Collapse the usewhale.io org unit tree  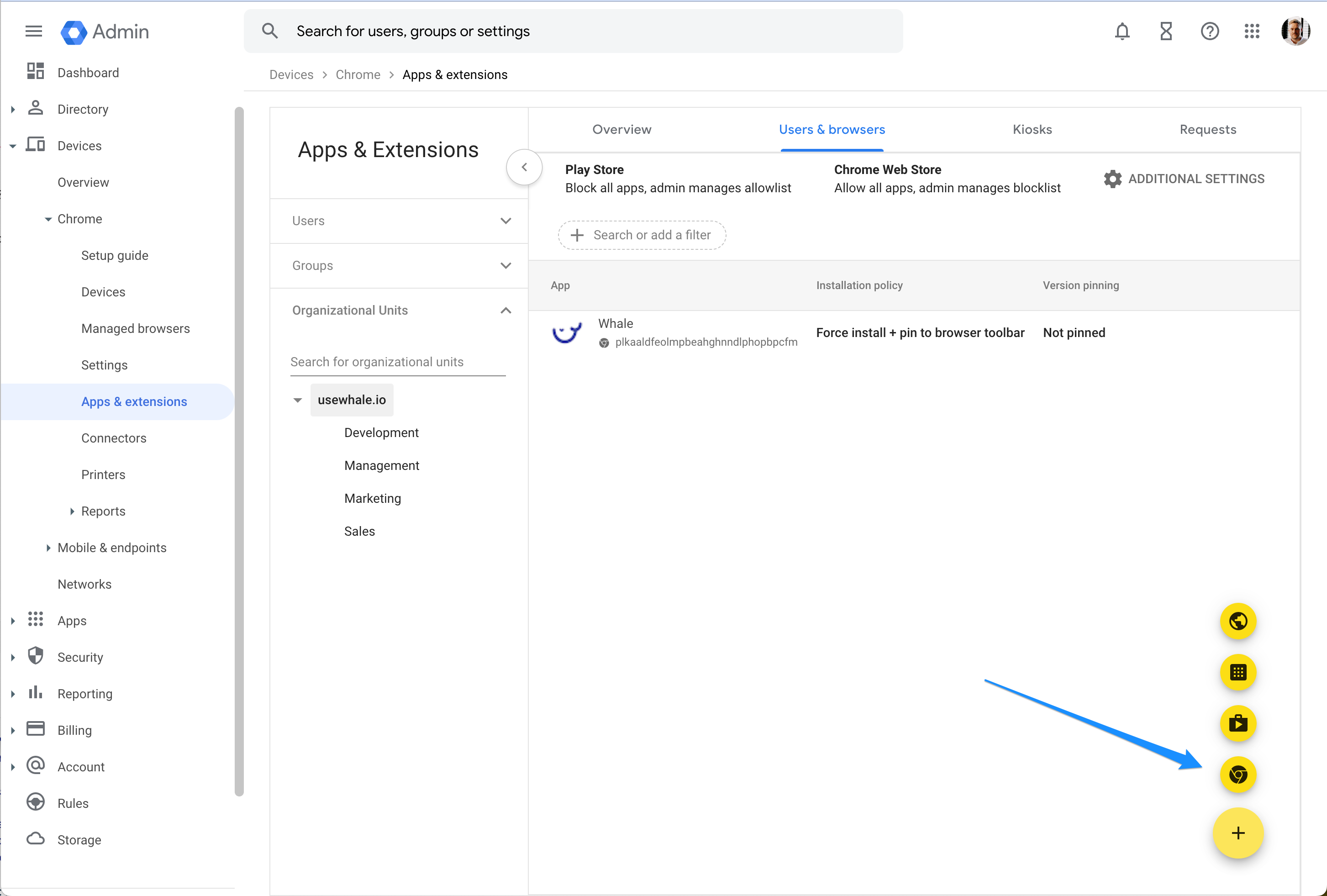coord(297,401)
